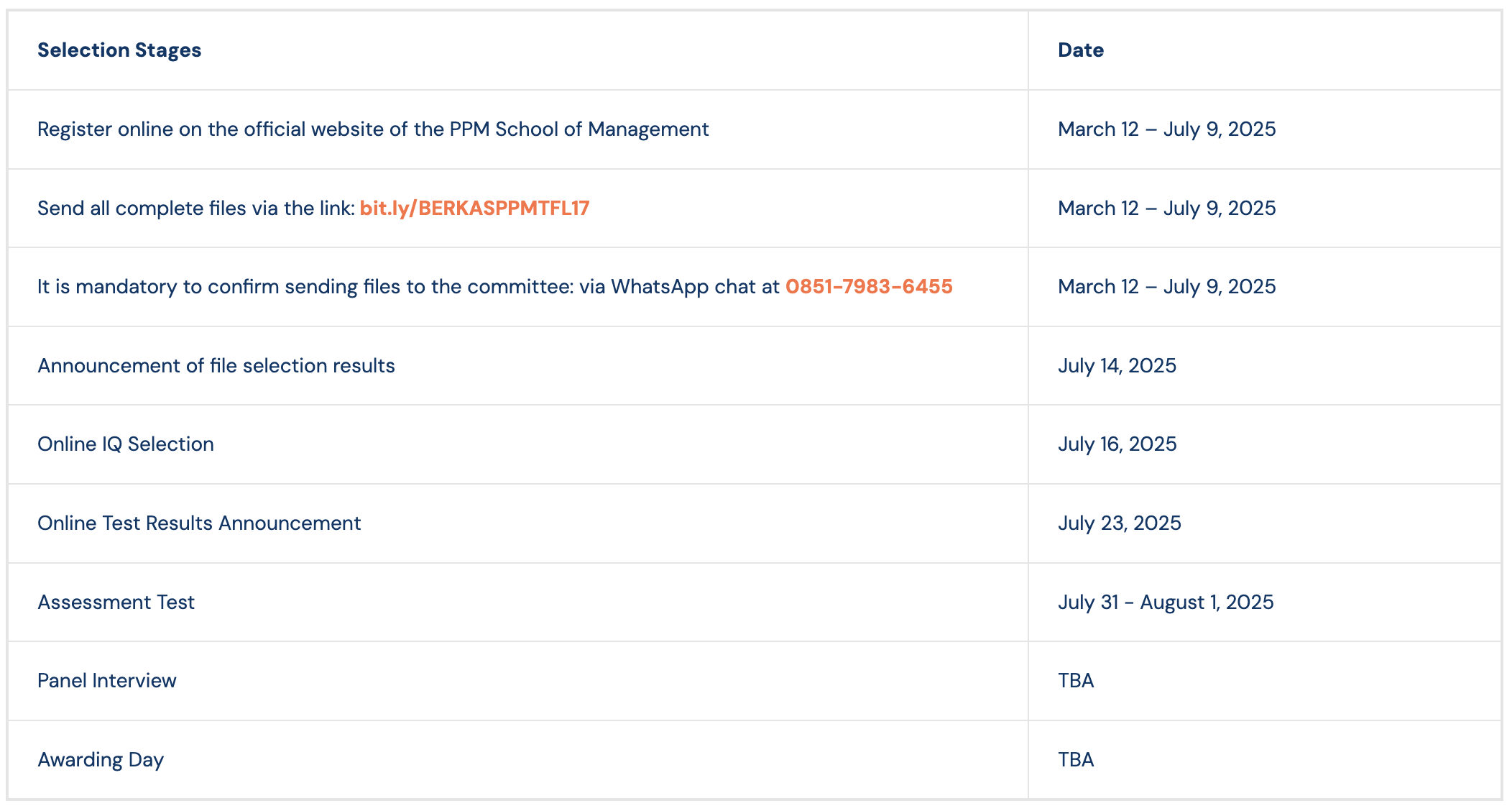Viewport: 1512px width, 811px height.
Task: Click the TBA date for Panel Interview
Action: (x=1077, y=681)
